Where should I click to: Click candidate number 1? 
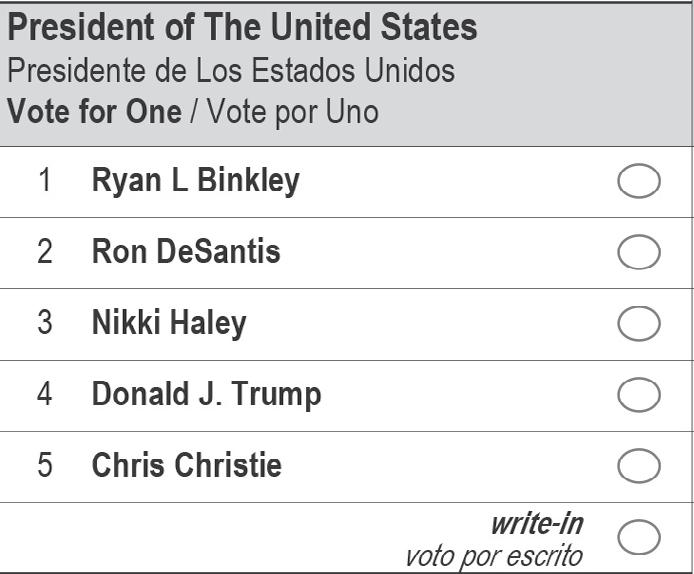(44, 181)
